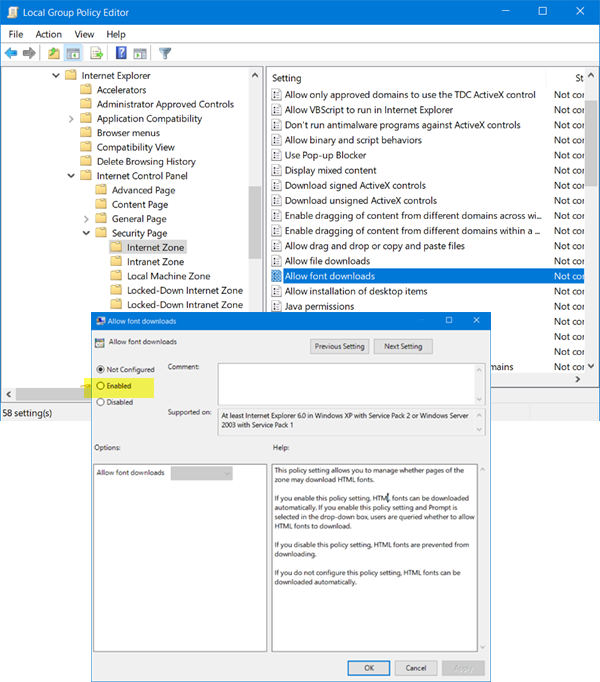Click the policy icon of Java permissions
This screenshot has height=682, width=600.
[x=276, y=306]
